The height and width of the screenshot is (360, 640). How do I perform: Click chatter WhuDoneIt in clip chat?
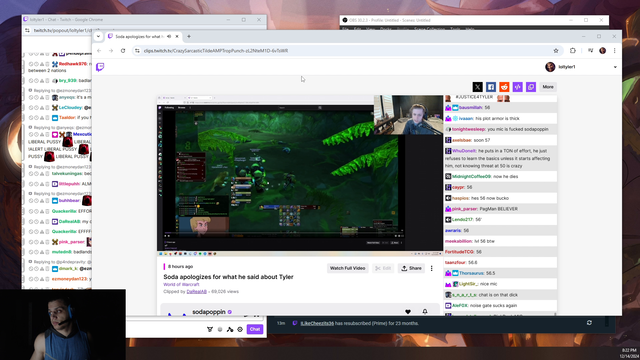[464, 151]
